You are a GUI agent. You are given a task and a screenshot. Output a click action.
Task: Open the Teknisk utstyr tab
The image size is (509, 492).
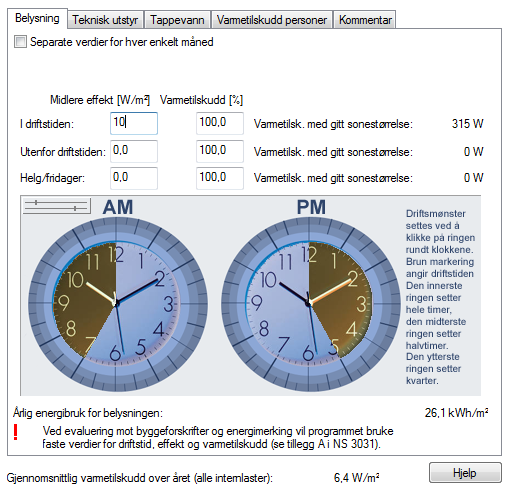(x=105, y=20)
